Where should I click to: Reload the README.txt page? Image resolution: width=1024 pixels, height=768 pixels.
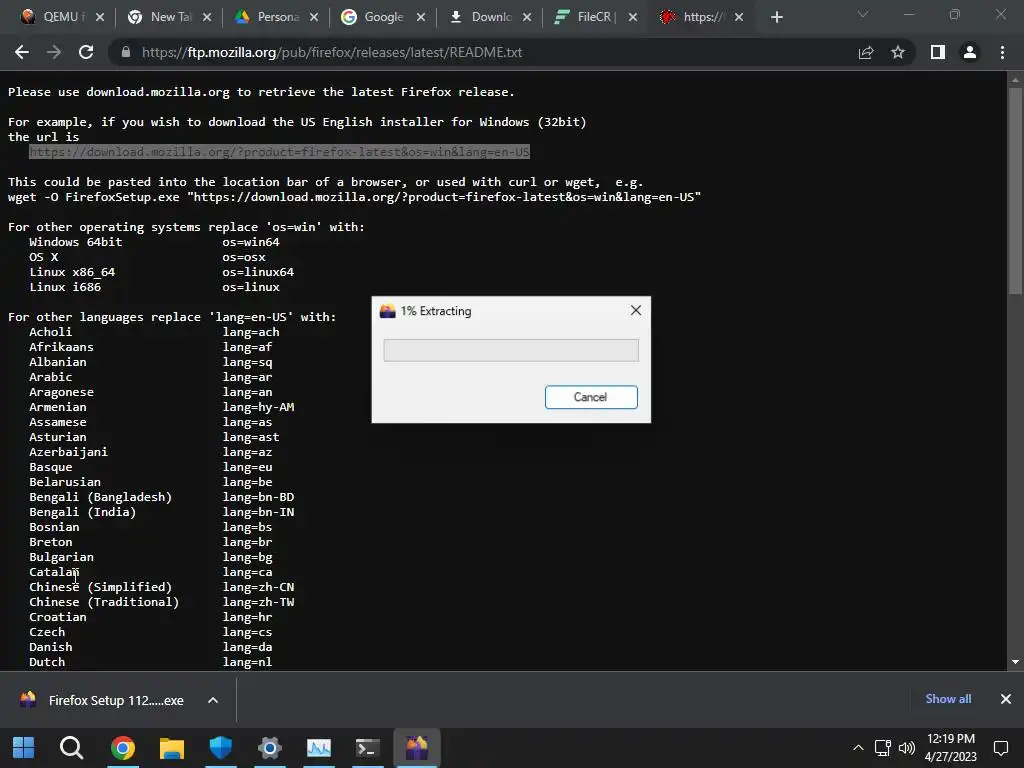pos(86,52)
